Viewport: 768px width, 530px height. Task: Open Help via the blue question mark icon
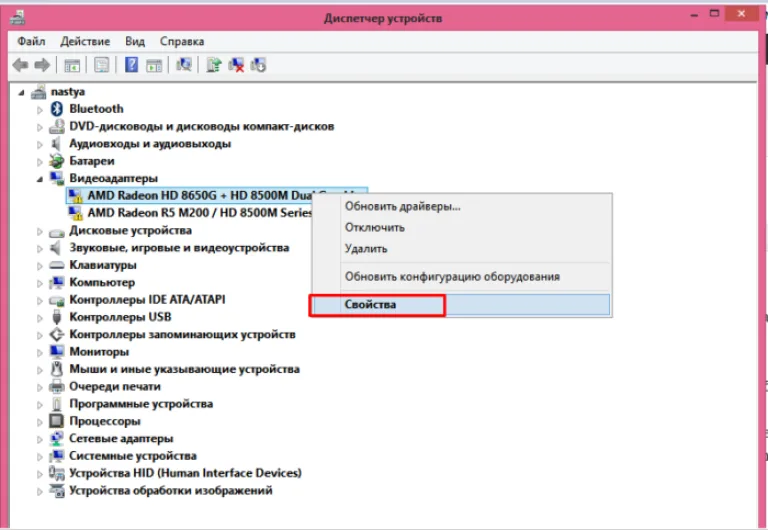click(131, 65)
